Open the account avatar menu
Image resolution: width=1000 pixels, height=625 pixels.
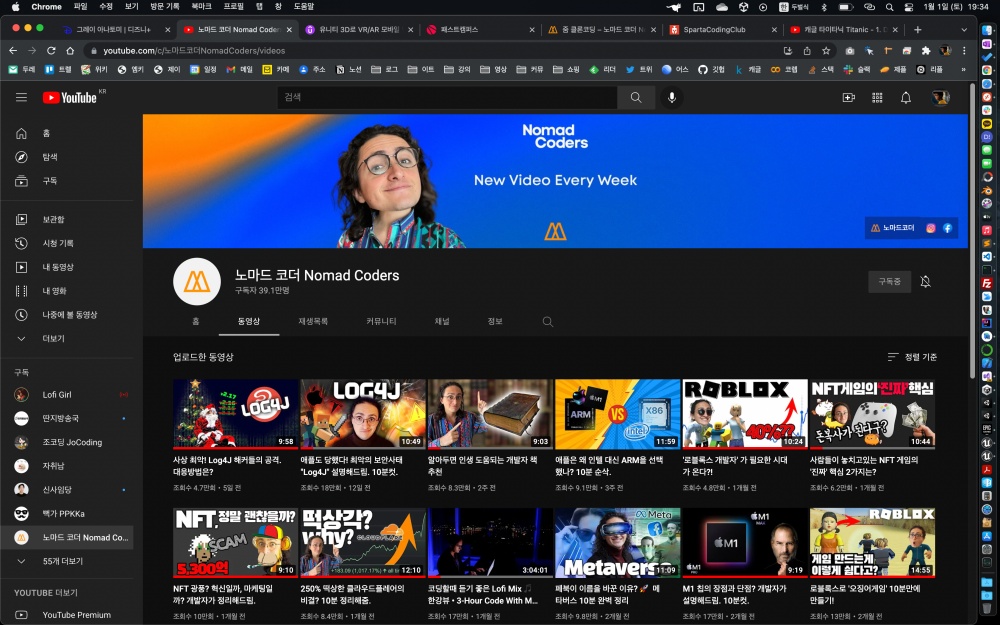click(x=940, y=98)
